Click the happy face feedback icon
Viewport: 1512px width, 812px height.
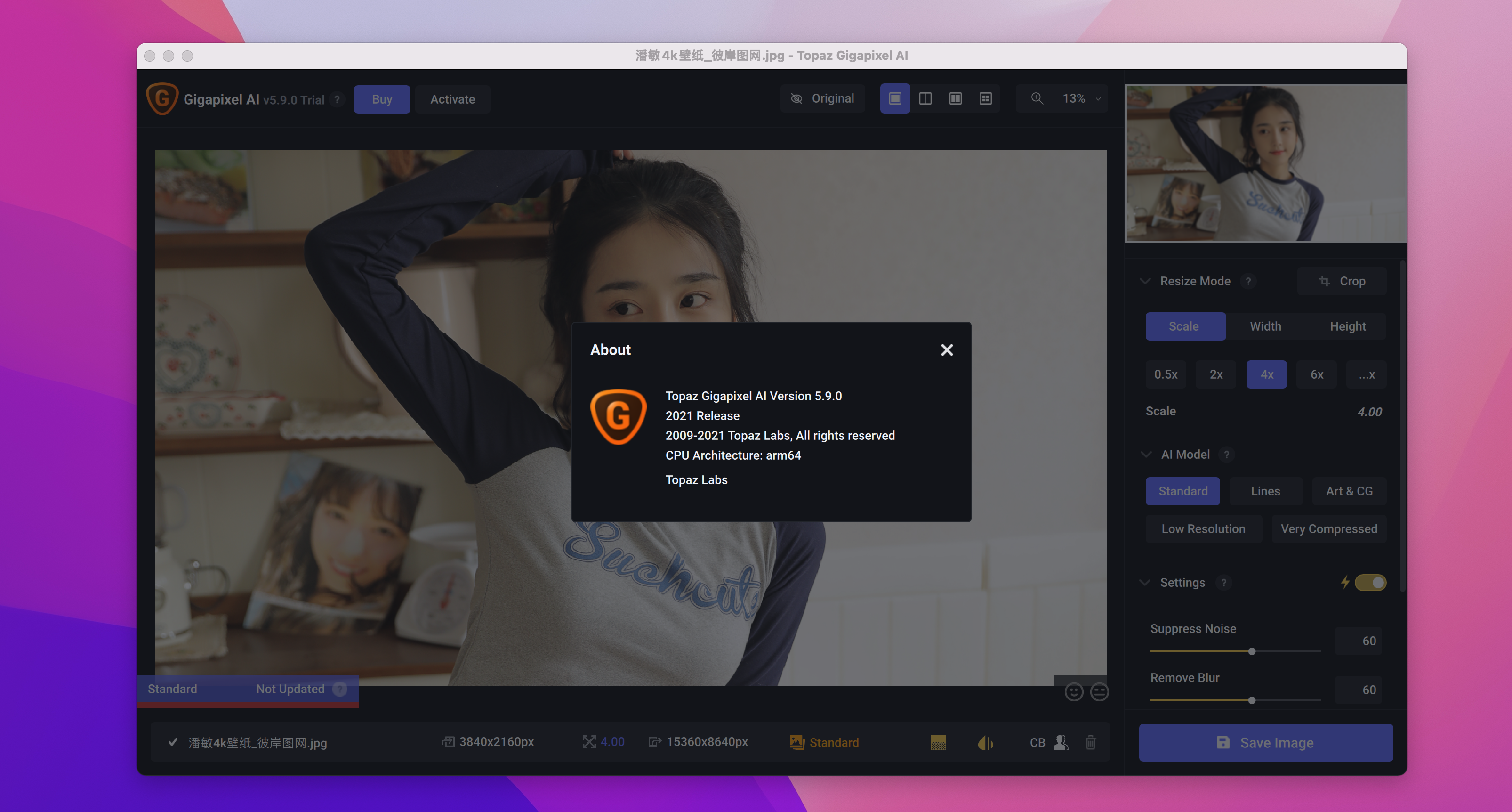pos(1074,692)
